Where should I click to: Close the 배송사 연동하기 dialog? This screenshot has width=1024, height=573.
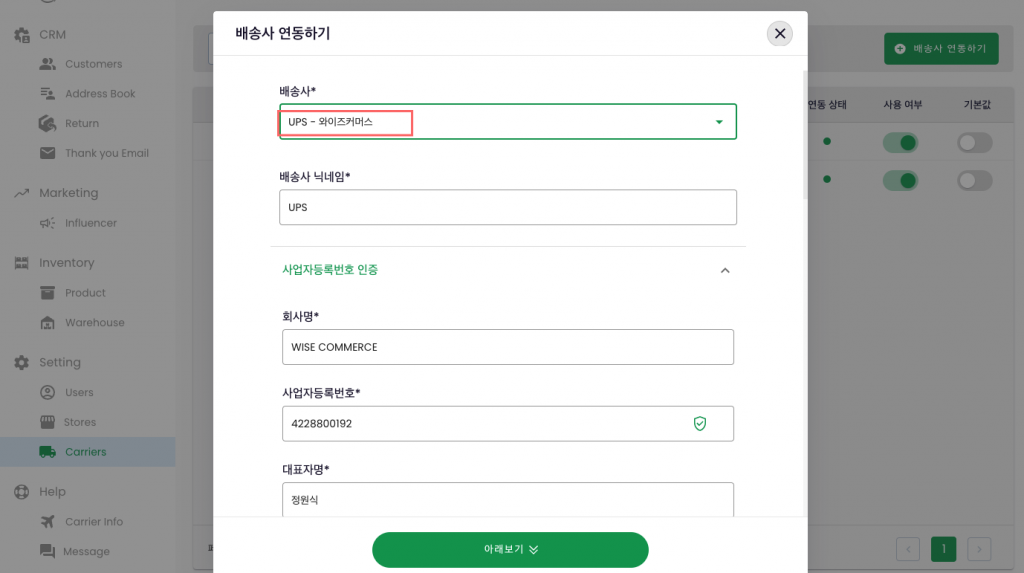tap(780, 34)
